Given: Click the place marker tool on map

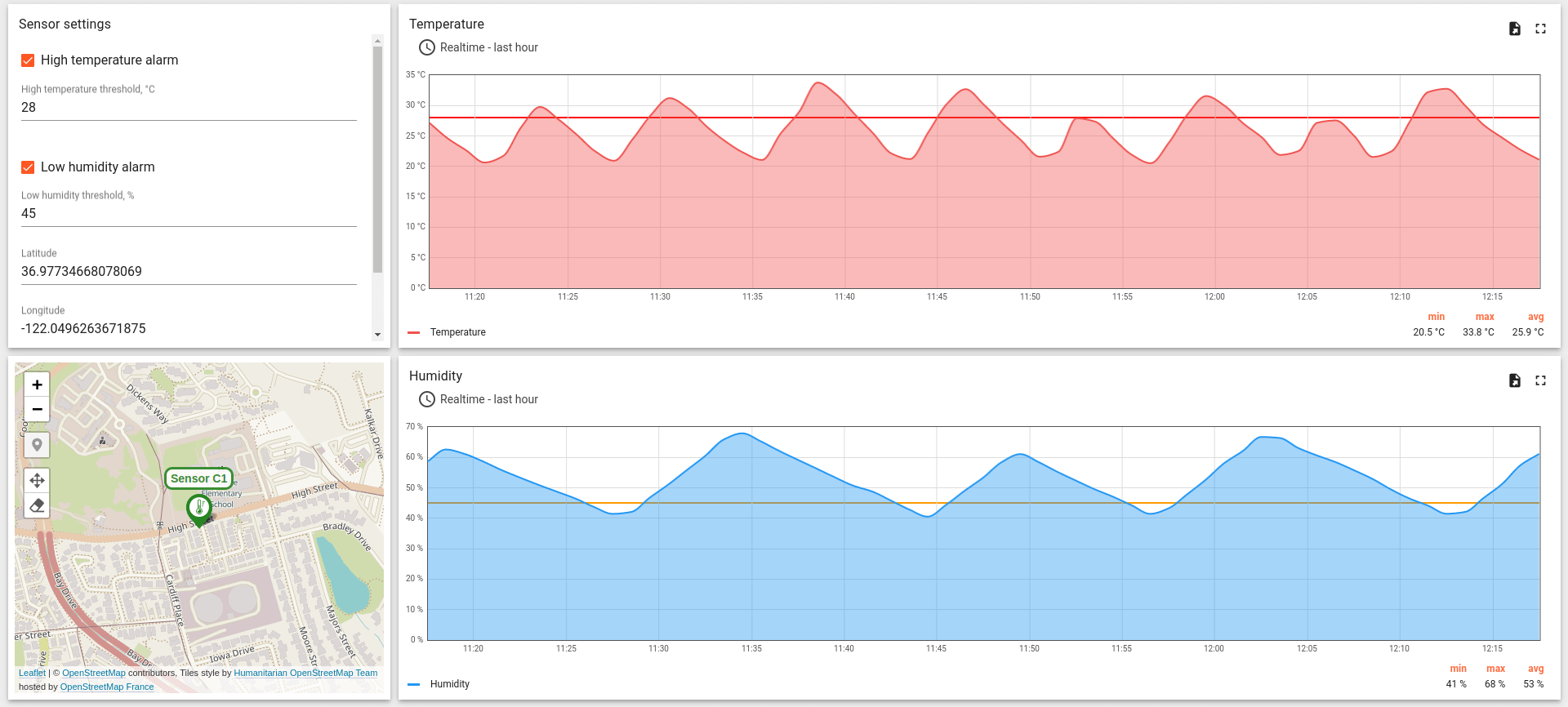Looking at the screenshot, I should [x=37, y=445].
